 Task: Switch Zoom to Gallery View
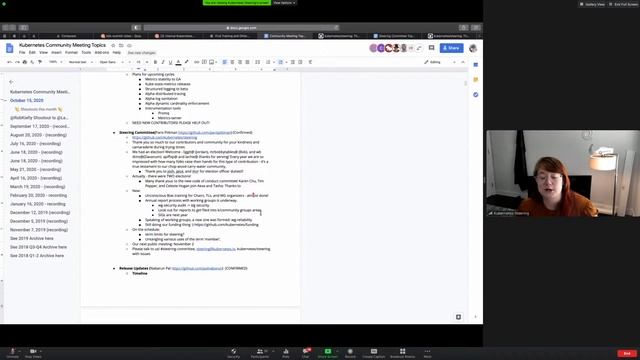click(x=592, y=4)
